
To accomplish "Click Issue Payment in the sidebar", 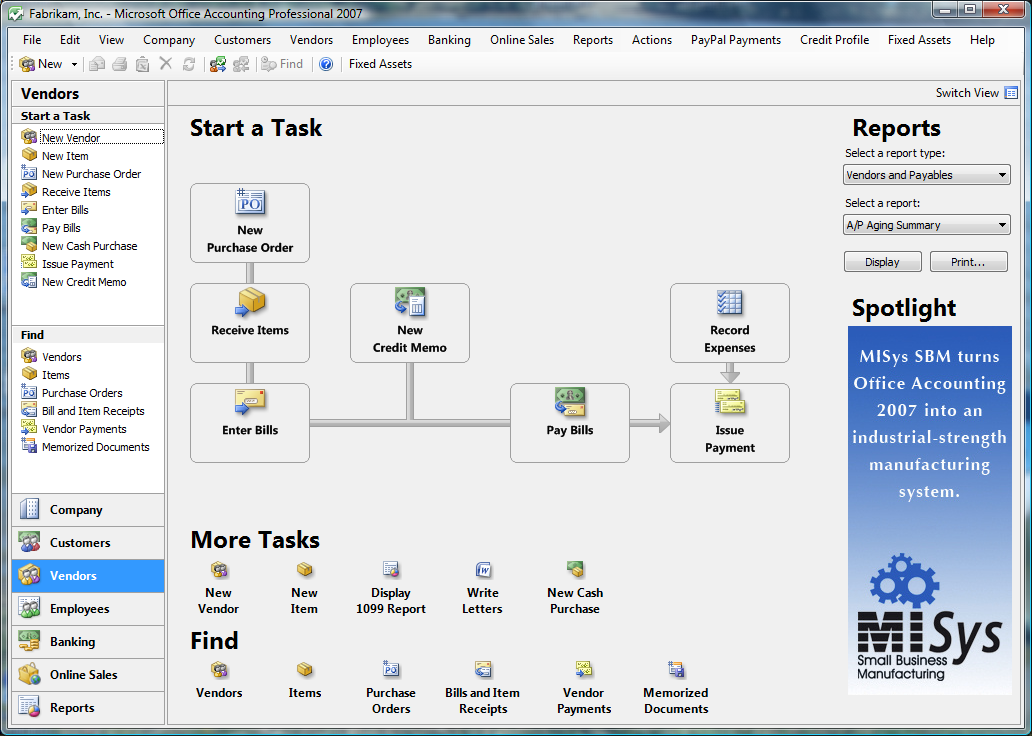I will 78,264.
